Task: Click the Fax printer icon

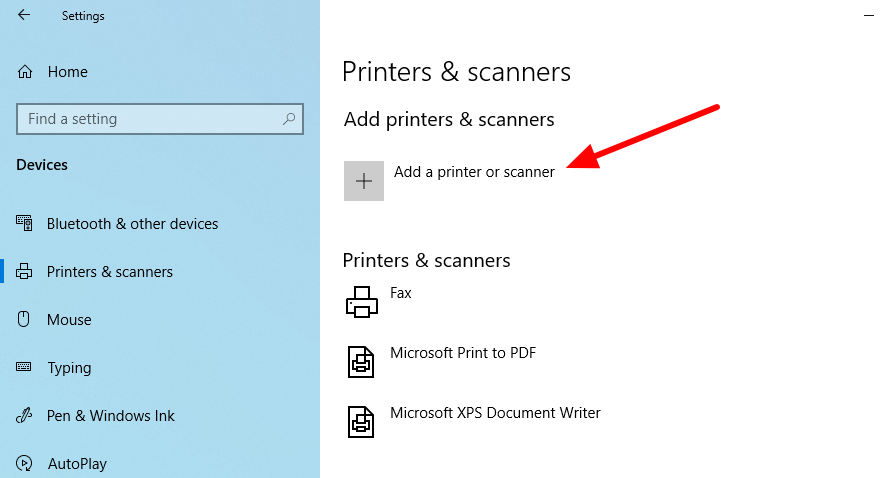Action: click(362, 302)
